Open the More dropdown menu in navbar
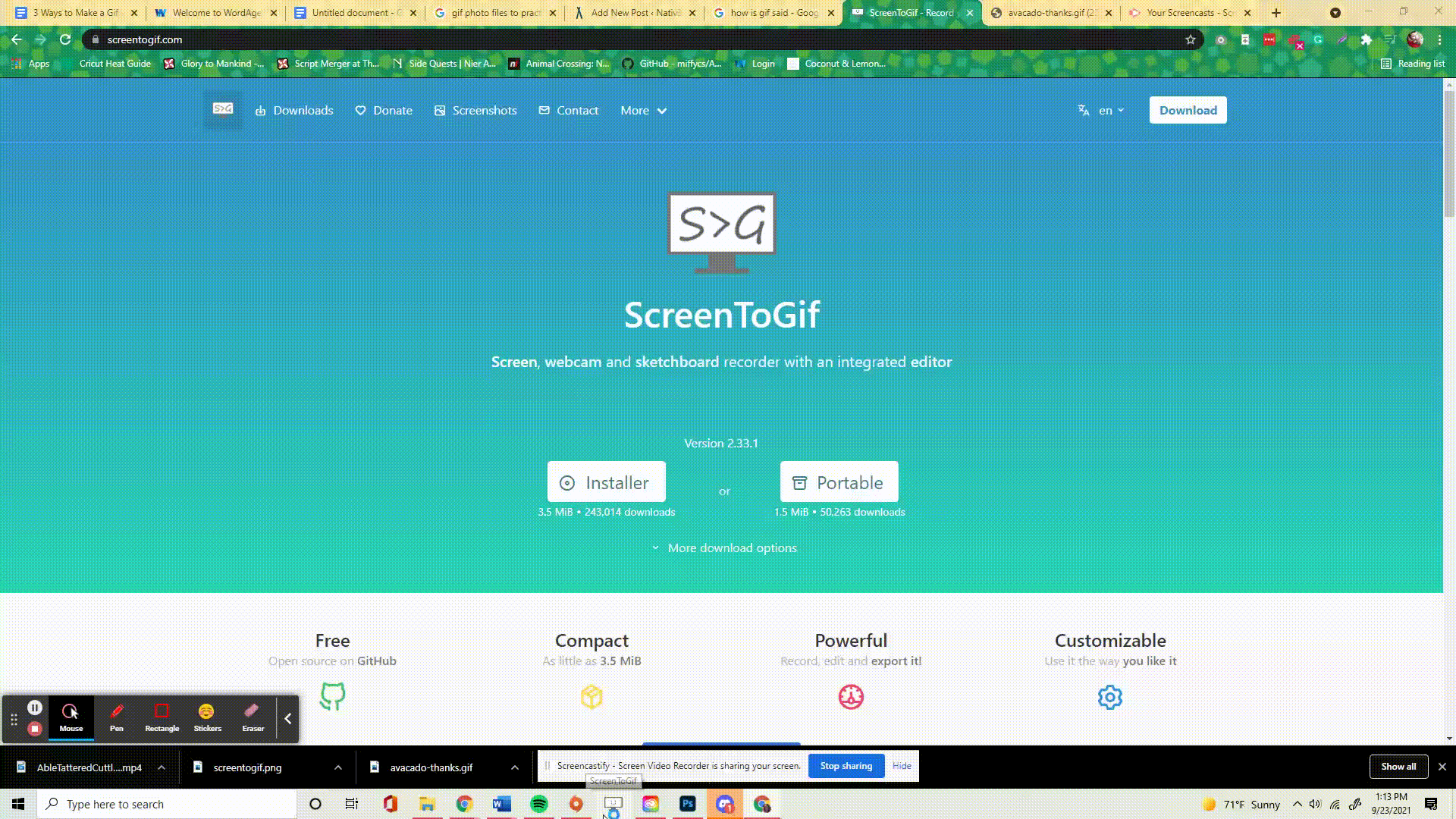 643,110
